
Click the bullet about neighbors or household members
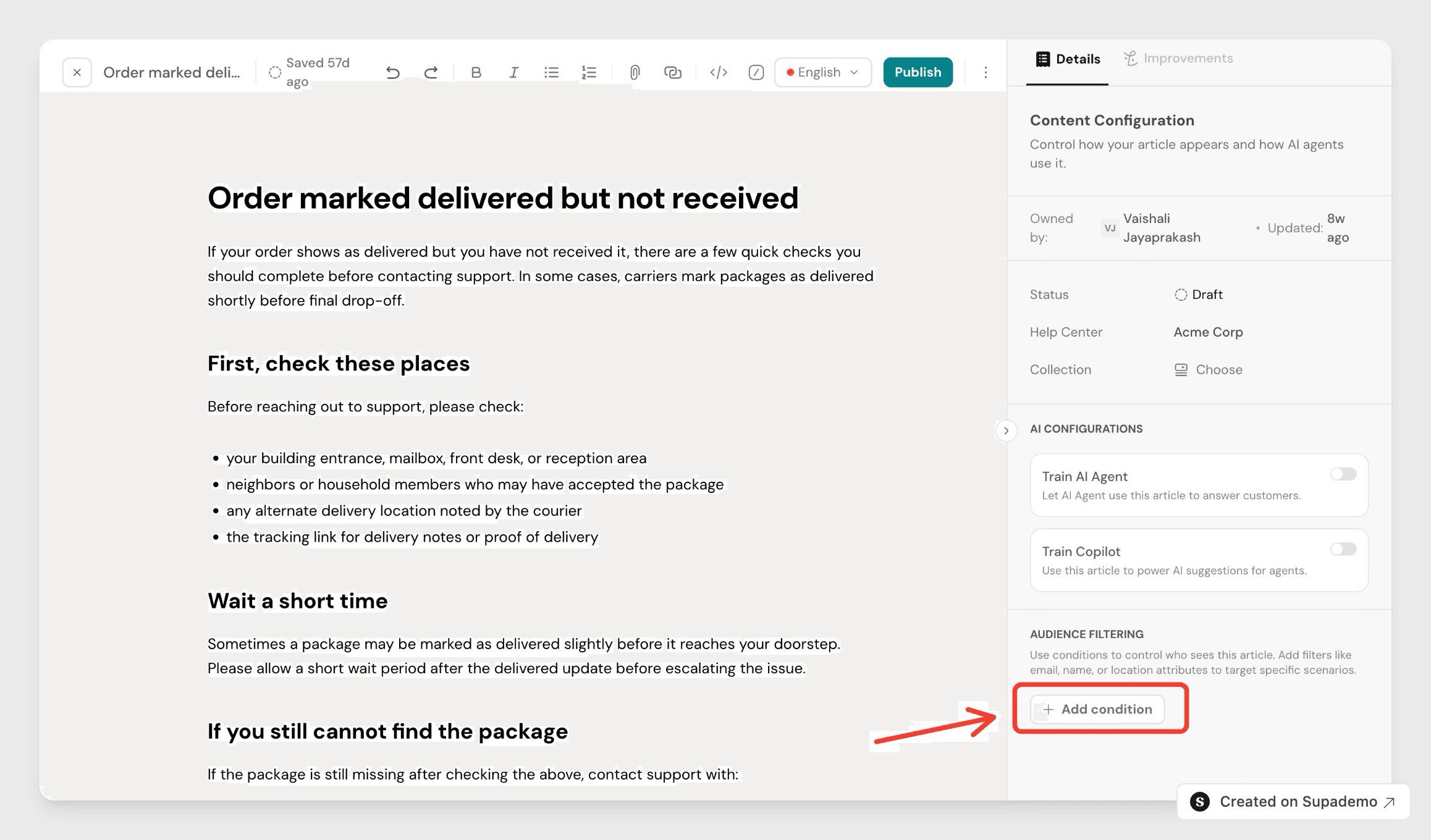click(475, 484)
